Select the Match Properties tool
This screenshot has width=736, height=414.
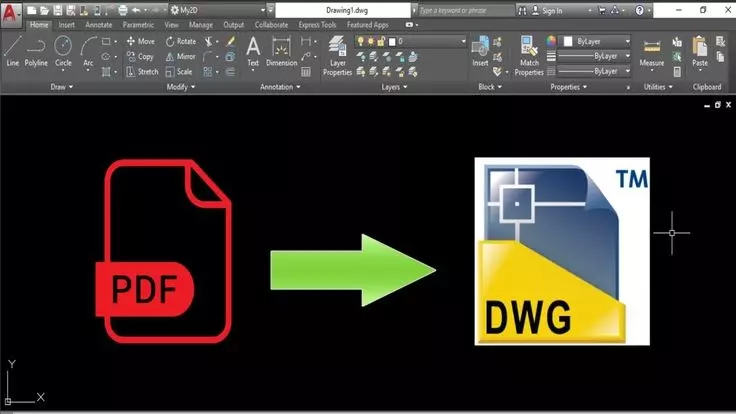529,56
